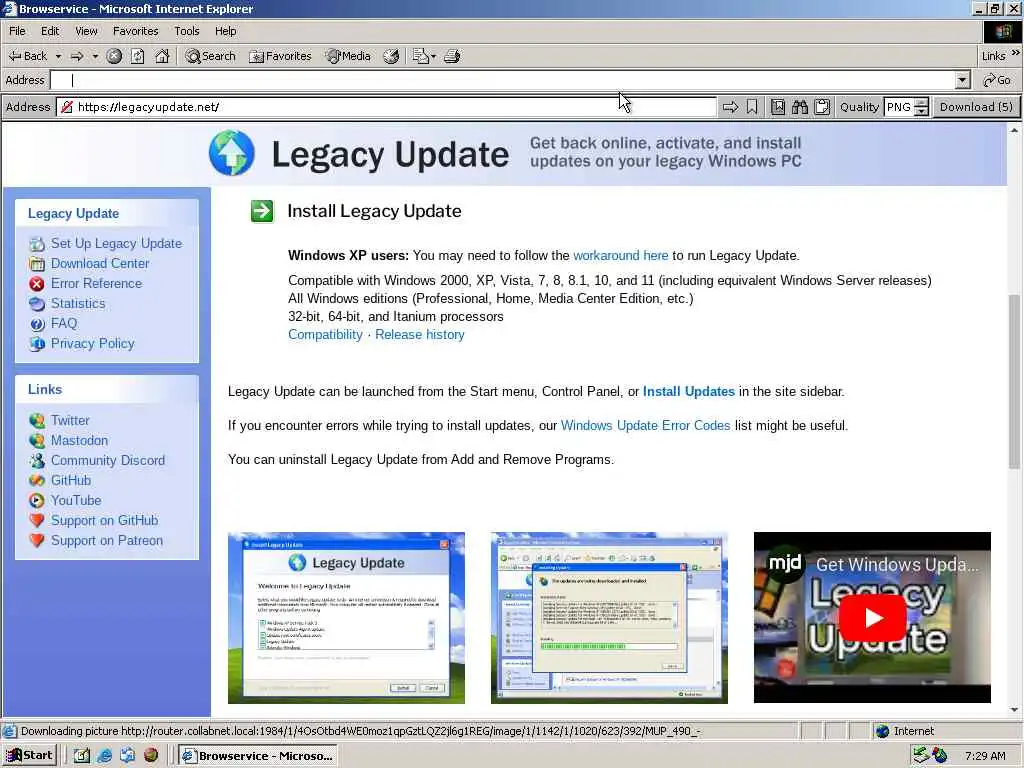Open the Privacy Policy sidebar link

click(92, 344)
